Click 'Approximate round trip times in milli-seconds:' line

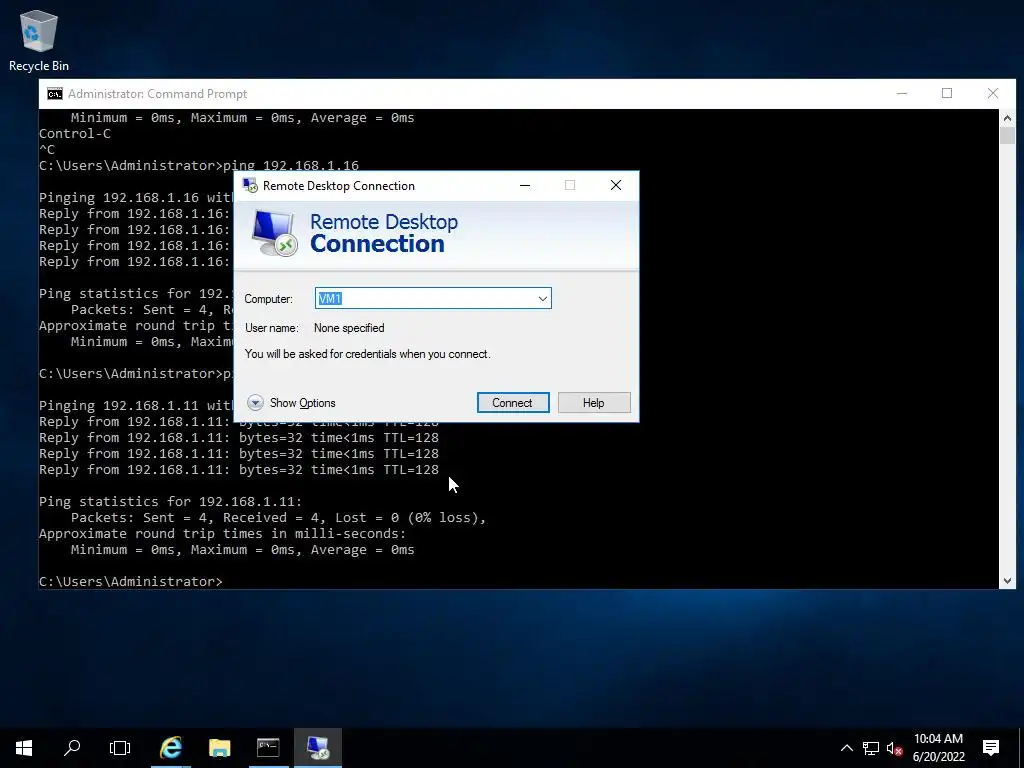coord(222,534)
